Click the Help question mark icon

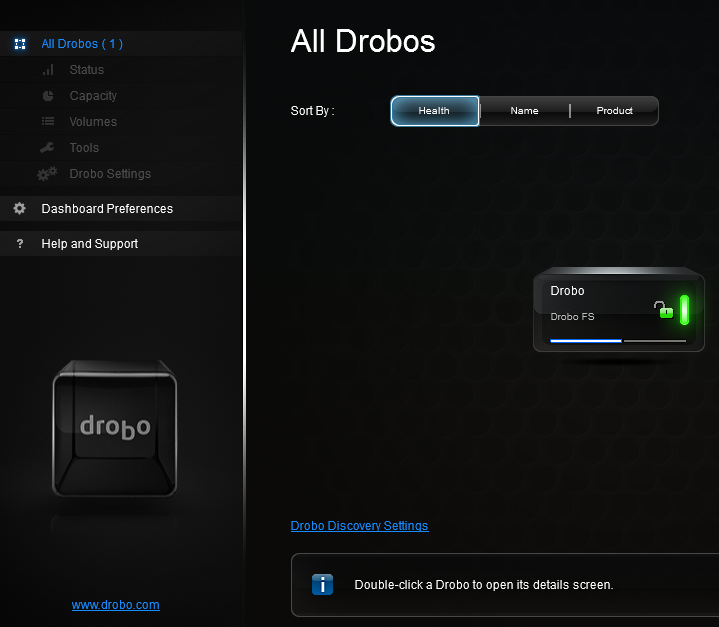tap(20, 244)
